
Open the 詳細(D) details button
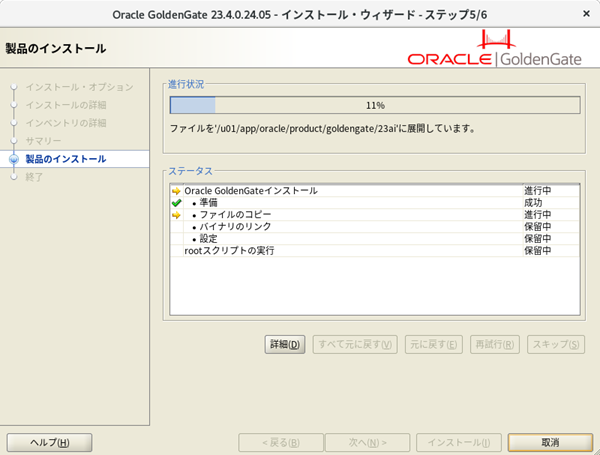[285, 344]
